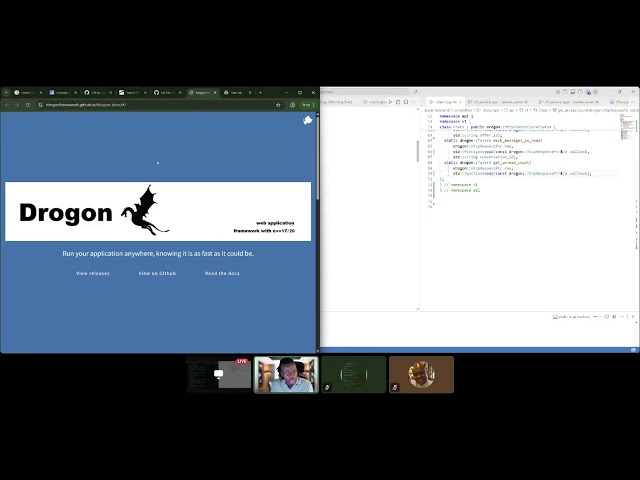The image size is (640, 480).
Task: Click the muted mic icon on brown tile
Action: [x=395, y=387]
